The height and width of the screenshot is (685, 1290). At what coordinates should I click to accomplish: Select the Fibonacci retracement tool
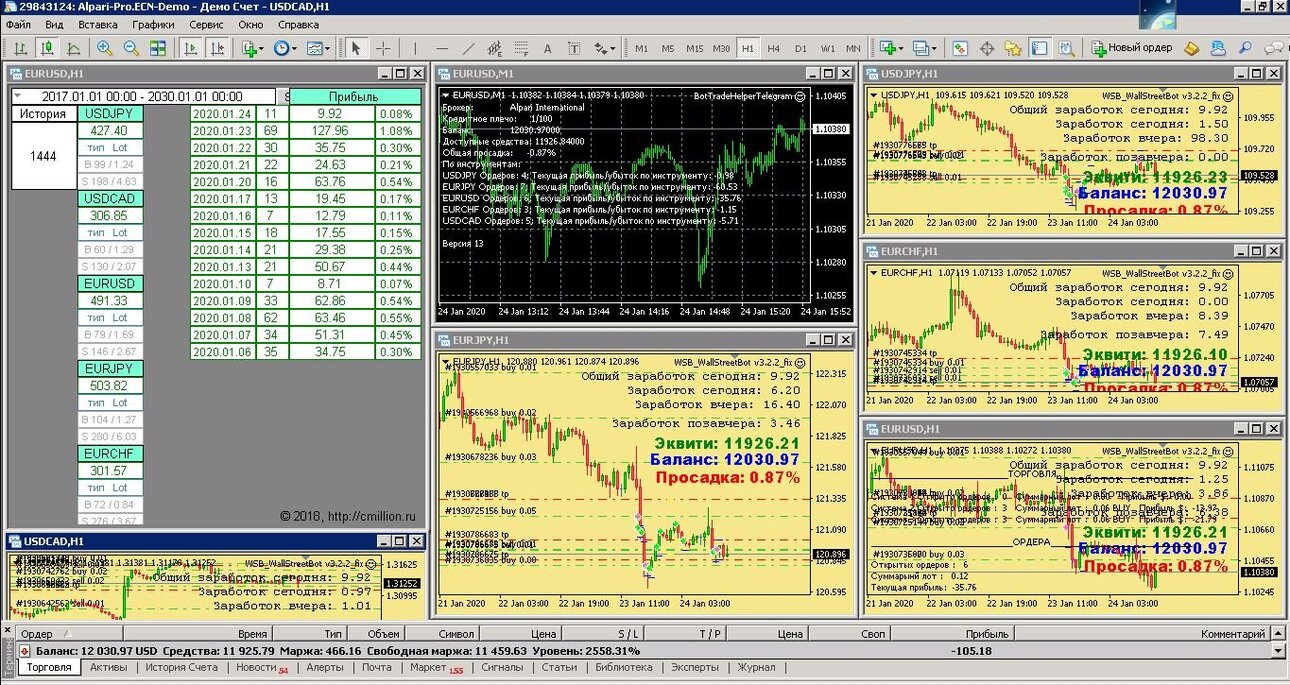point(522,48)
